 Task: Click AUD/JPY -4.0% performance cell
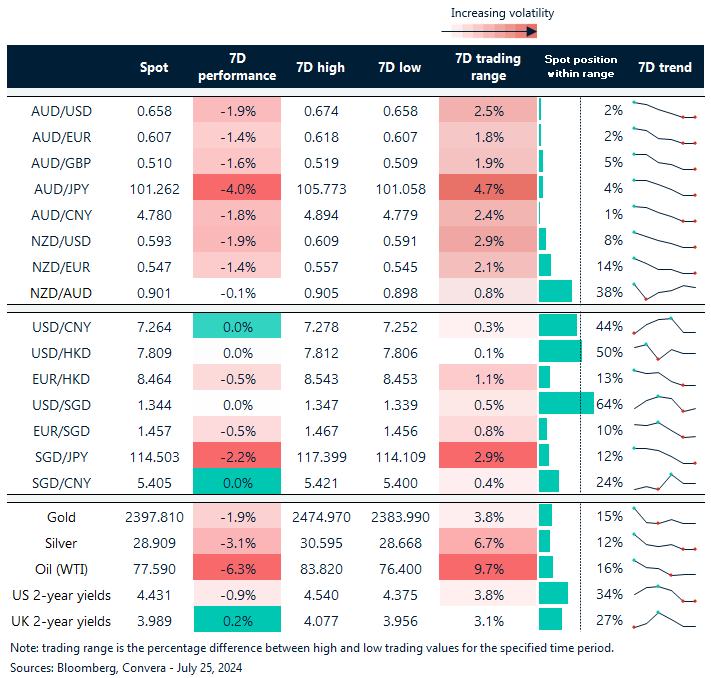pyautogui.click(x=237, y=187)
